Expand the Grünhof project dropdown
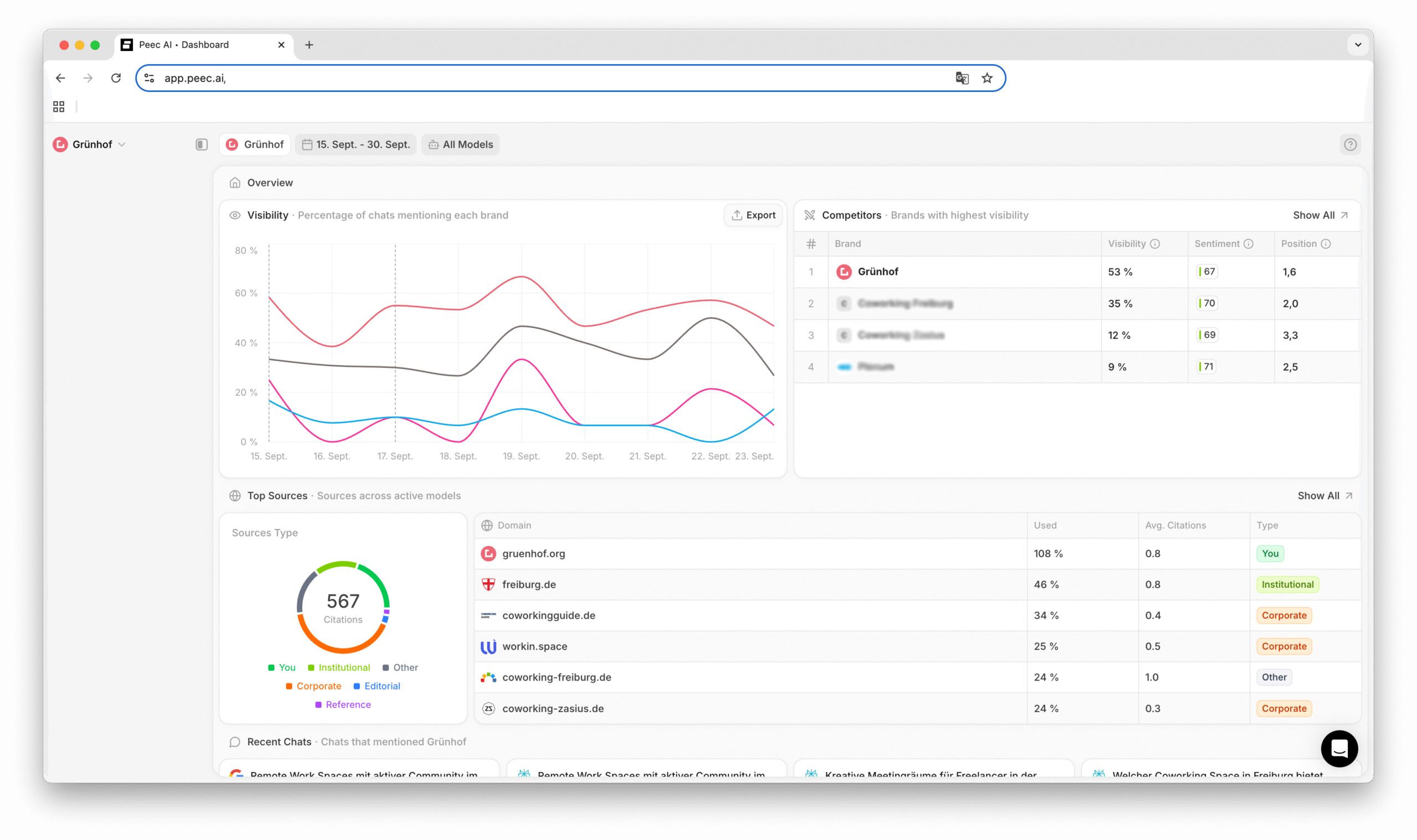 click(x=90, y=144)
